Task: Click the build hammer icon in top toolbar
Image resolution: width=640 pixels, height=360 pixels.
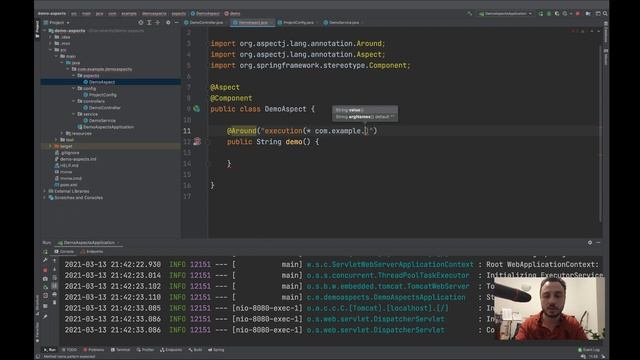Action: tap(470, 13)
